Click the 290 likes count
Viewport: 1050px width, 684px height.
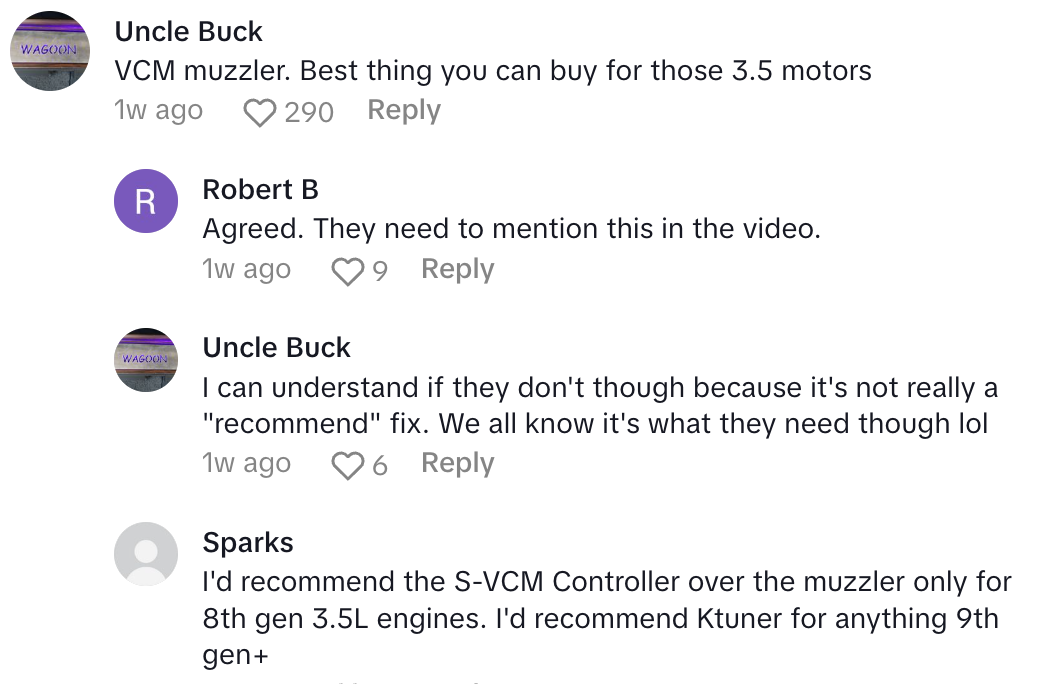309,112
